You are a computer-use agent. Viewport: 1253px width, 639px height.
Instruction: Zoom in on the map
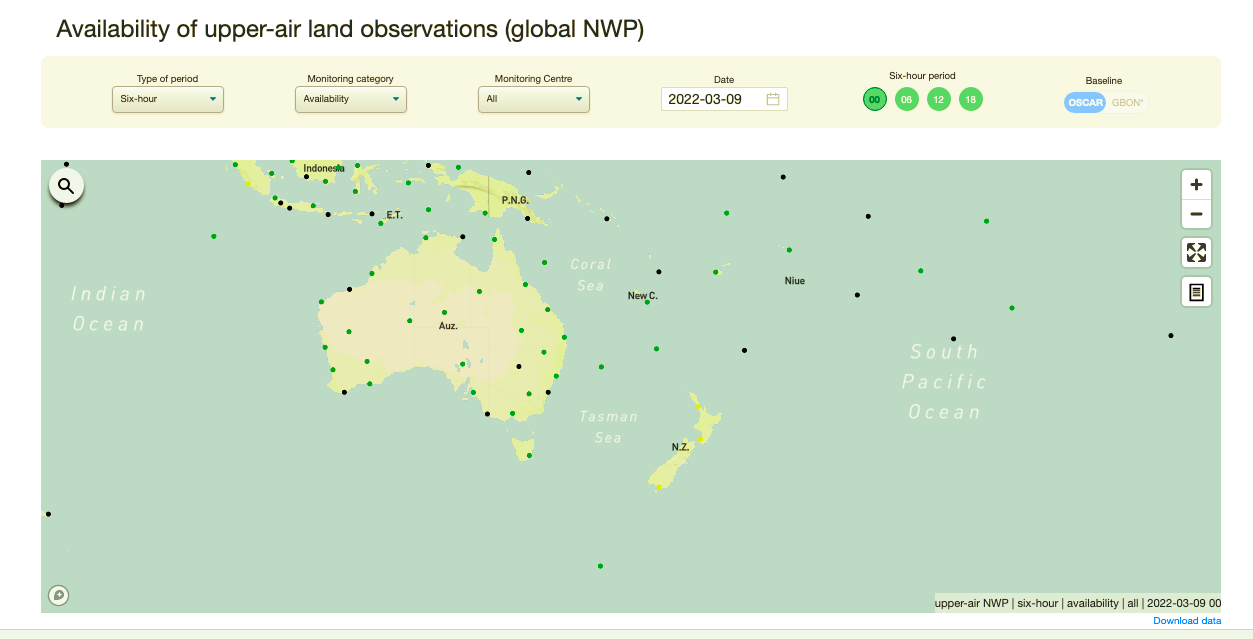coord(1196,184)
